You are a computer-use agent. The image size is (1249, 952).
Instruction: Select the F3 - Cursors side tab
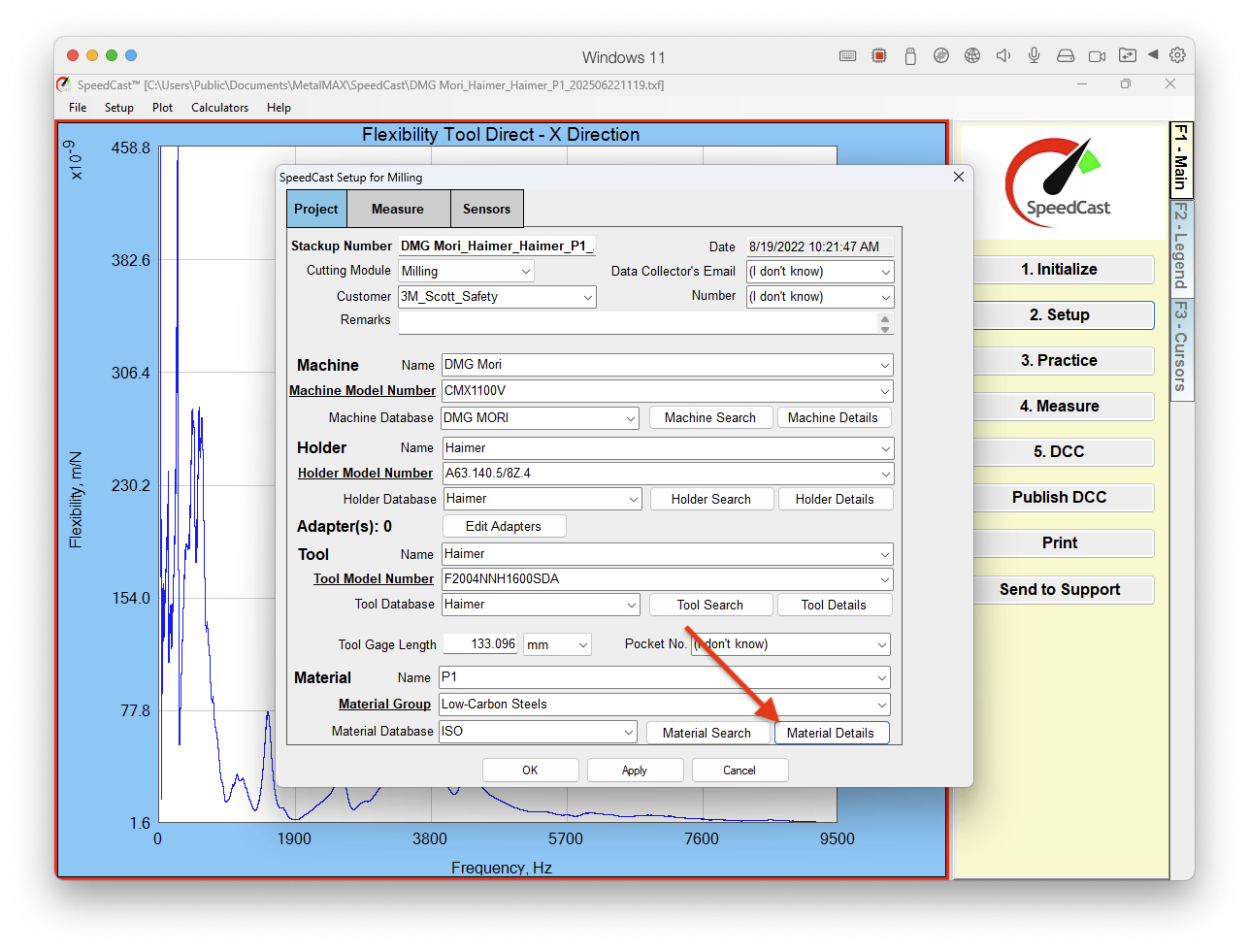1181,347
